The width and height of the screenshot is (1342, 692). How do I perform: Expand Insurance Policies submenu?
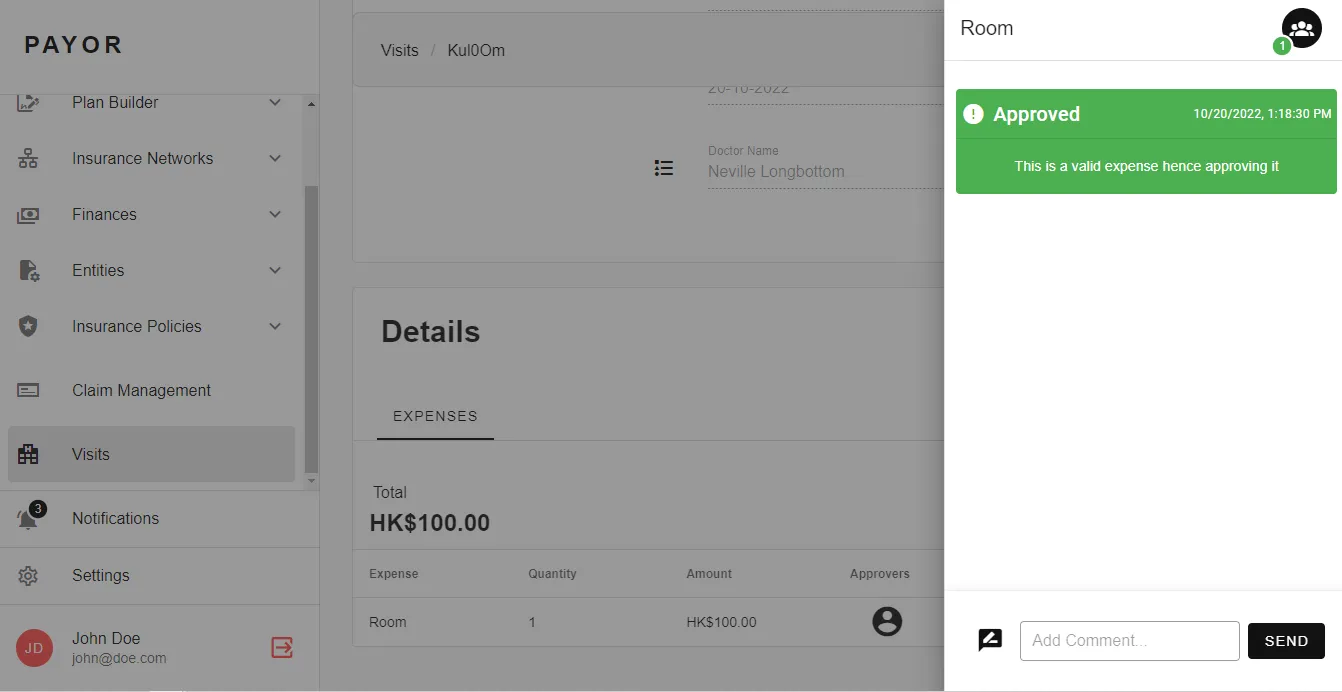(x=275, y=326)
